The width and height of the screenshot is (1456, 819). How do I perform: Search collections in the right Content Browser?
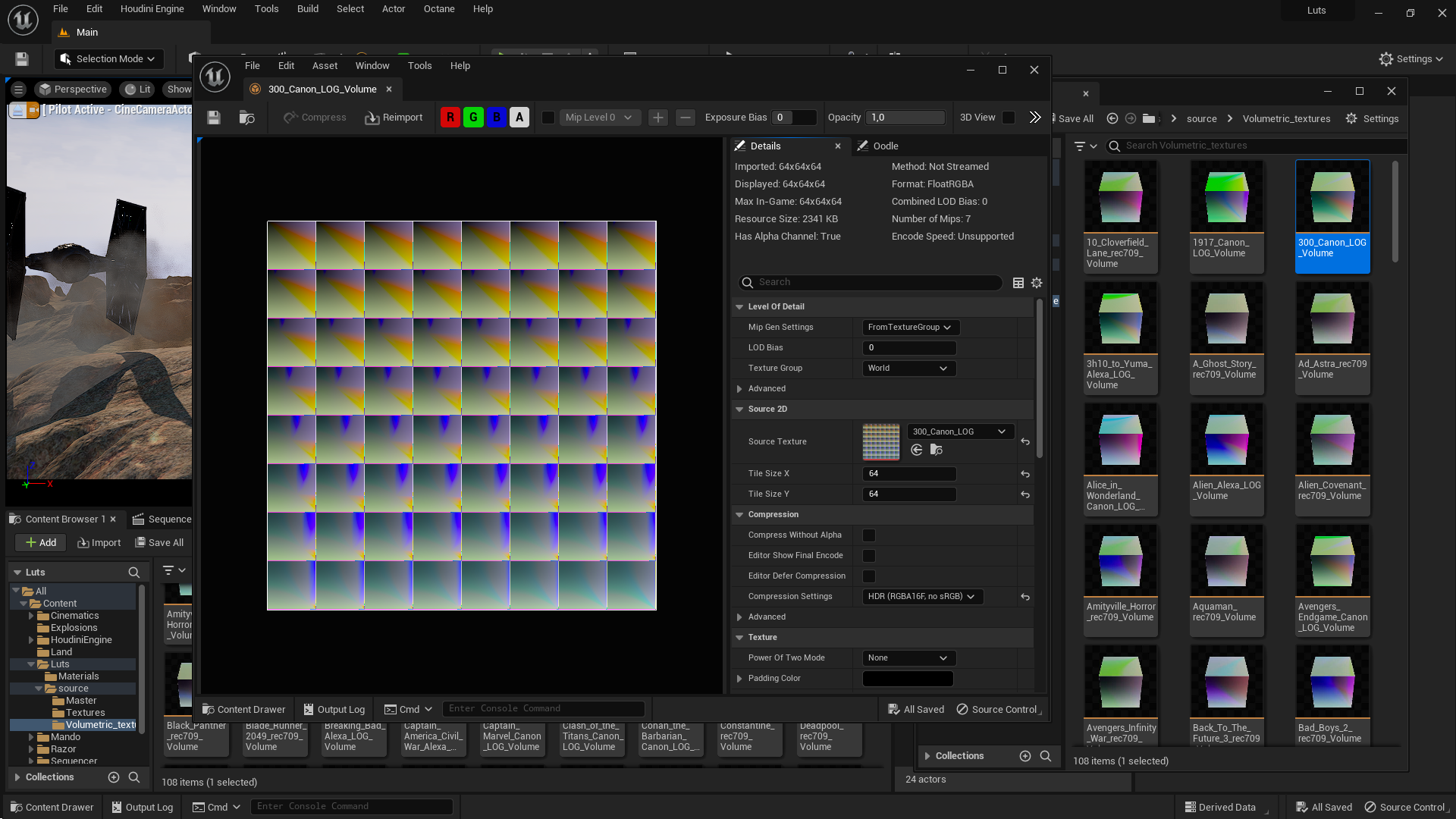coord(1046,756)
